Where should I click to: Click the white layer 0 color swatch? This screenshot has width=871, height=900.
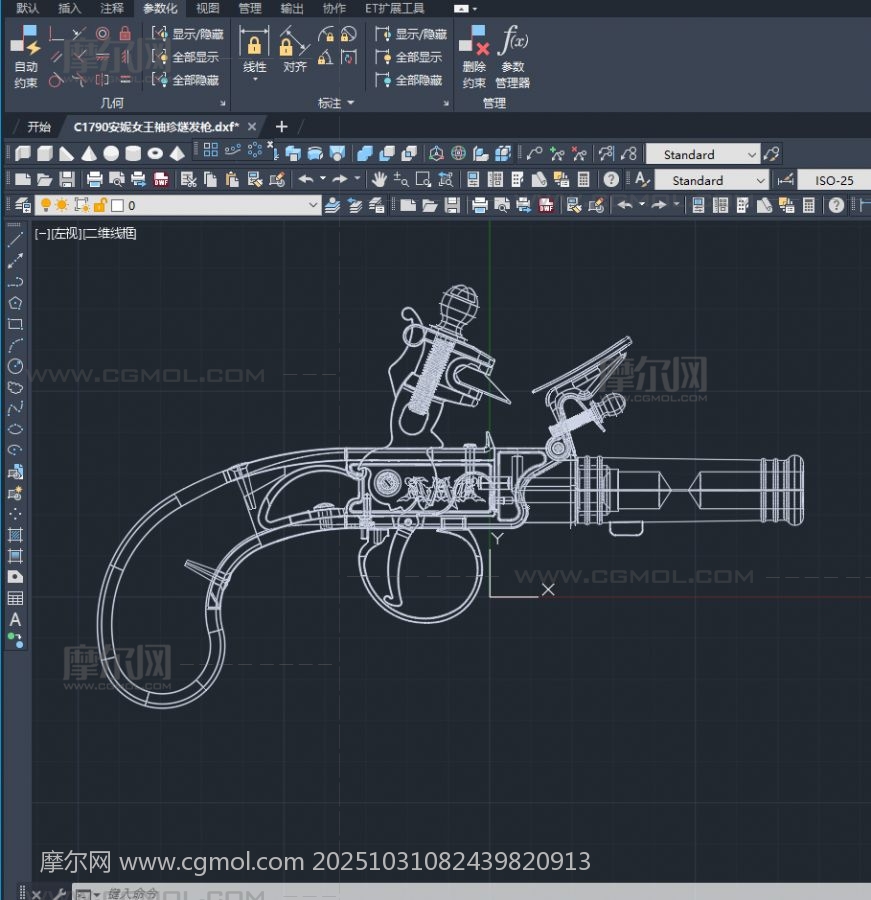117,205
